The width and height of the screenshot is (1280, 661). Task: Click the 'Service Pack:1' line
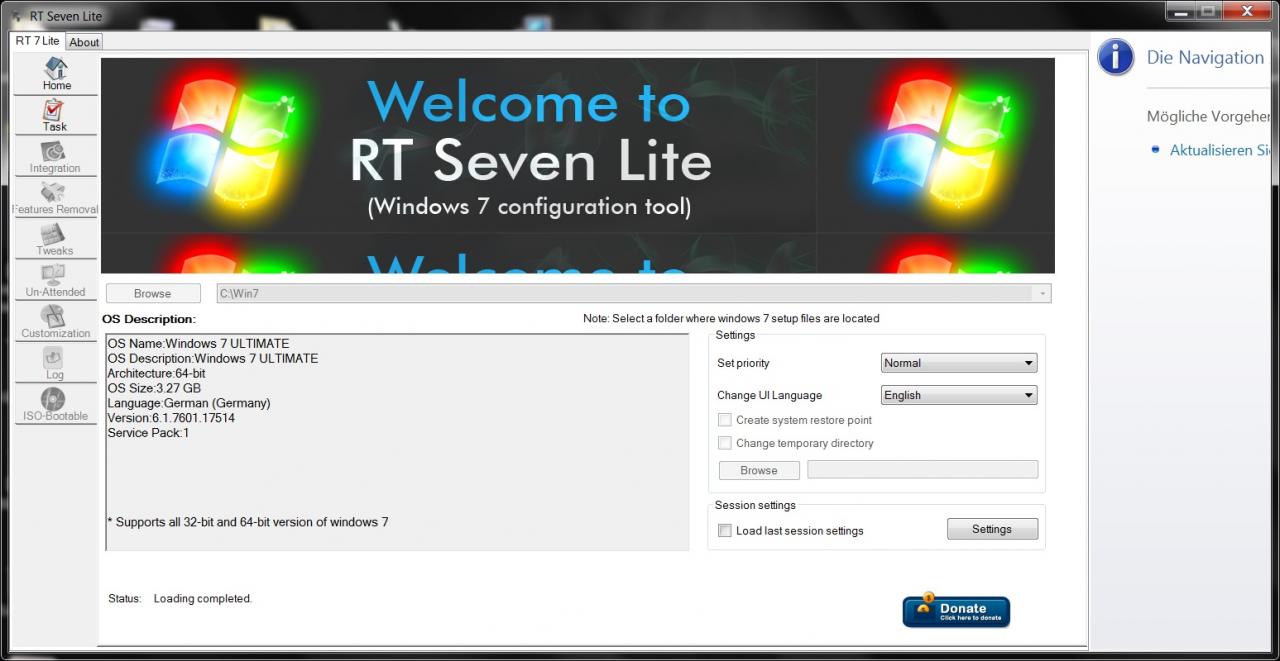[x=148, y=433]
